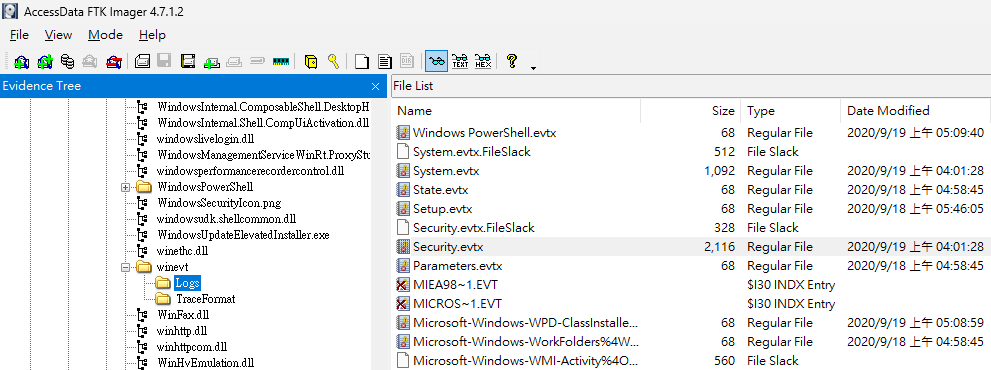This screenshot has height=370, width=991.
Task: Click the Add All Attached Devices icon
Action: coord(45,61)
